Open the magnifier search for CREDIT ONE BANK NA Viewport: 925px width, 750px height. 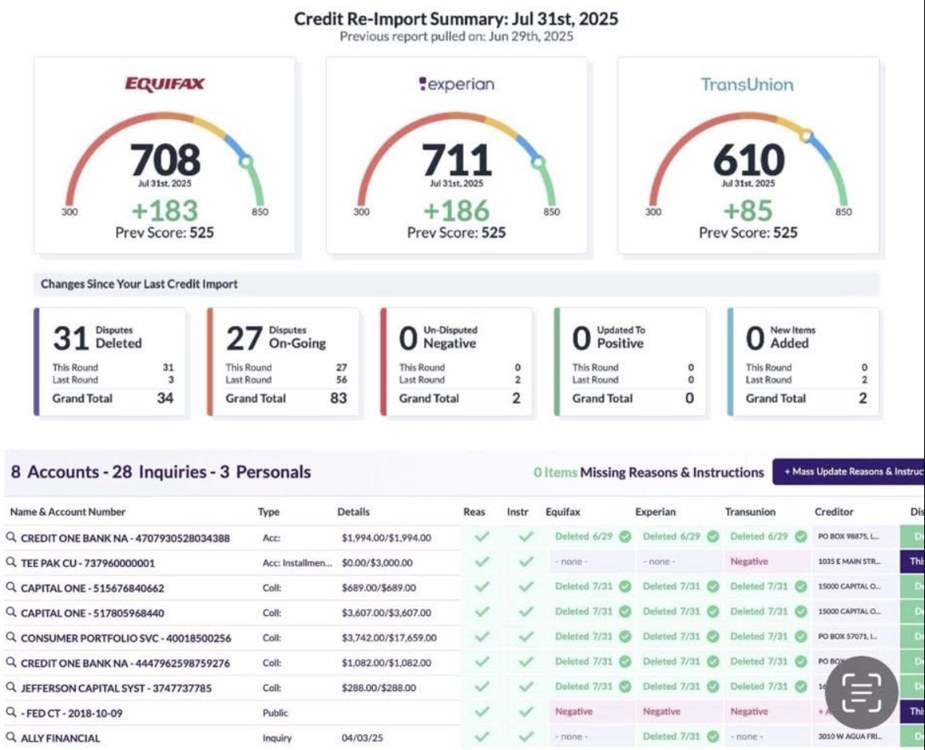[12, 536]
